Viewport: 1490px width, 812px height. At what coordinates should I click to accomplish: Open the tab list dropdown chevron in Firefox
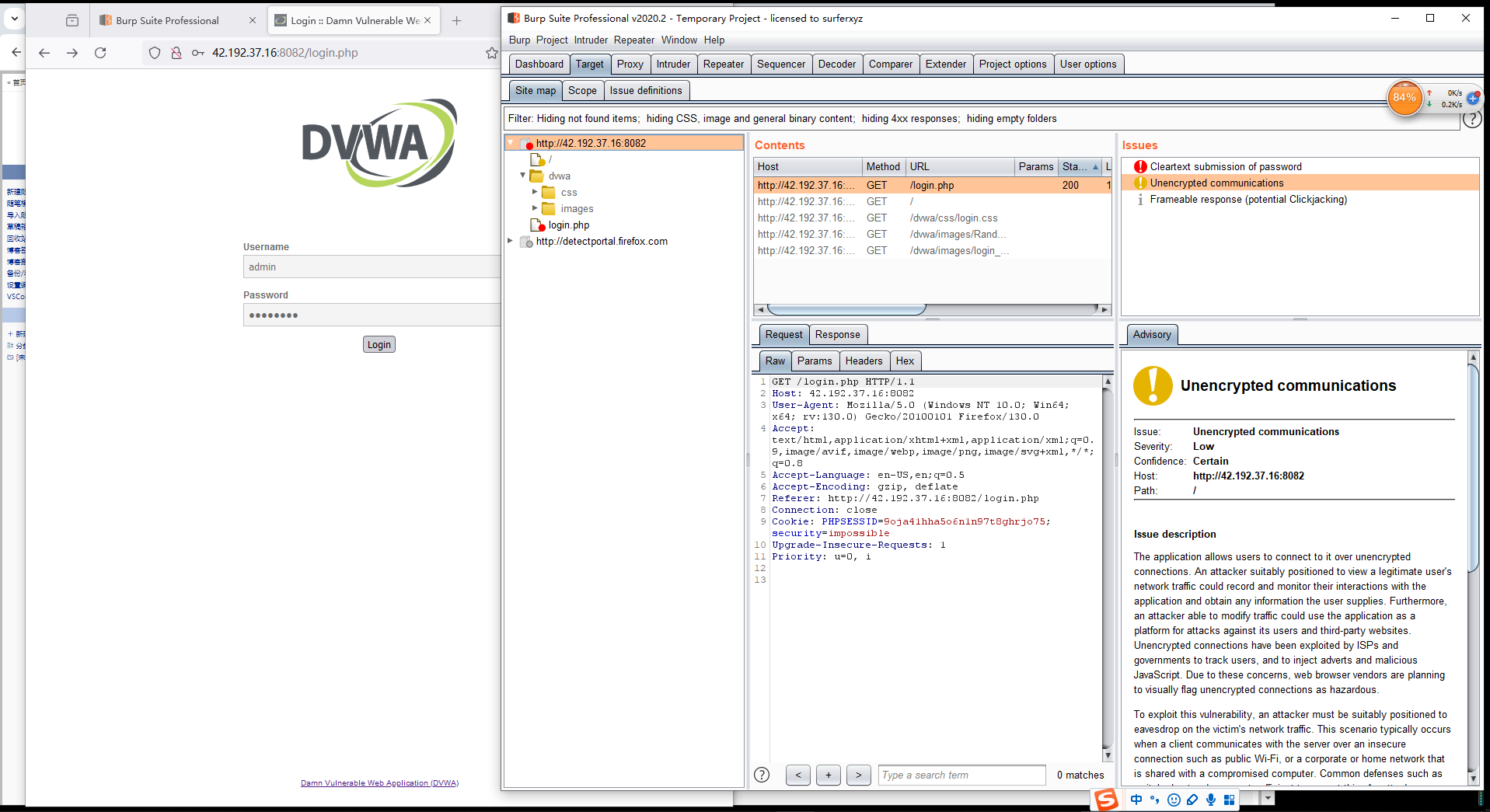(14, 17)
